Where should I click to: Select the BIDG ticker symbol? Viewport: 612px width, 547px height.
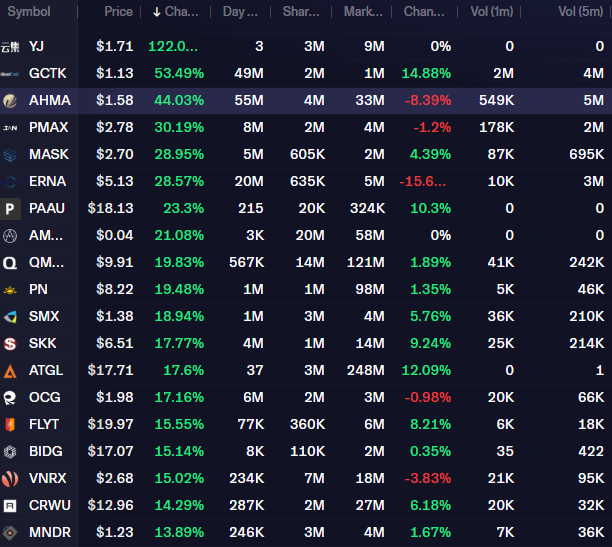point(46,451)
